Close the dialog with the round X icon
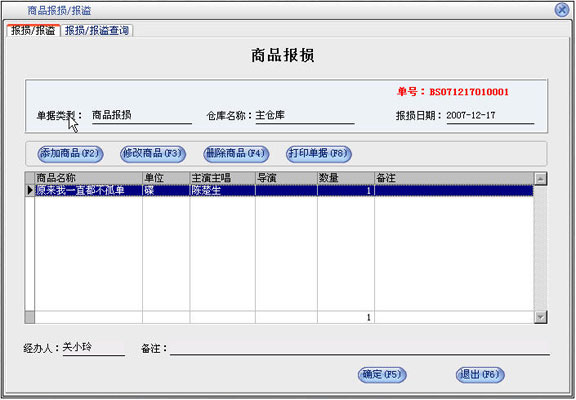 tap(562, 10)
